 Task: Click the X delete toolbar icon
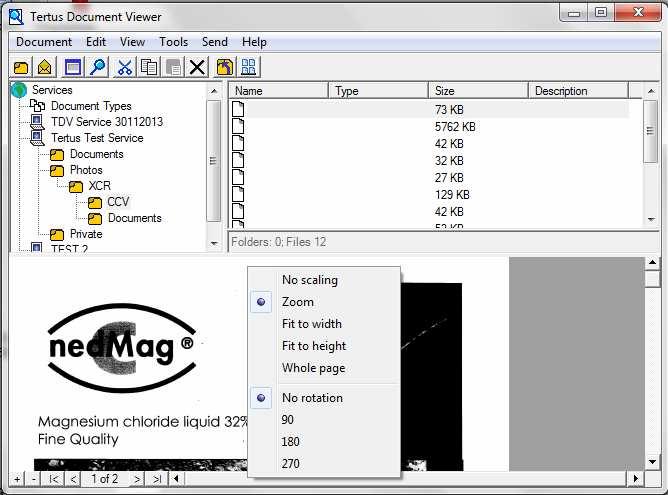tap(197, 67)
